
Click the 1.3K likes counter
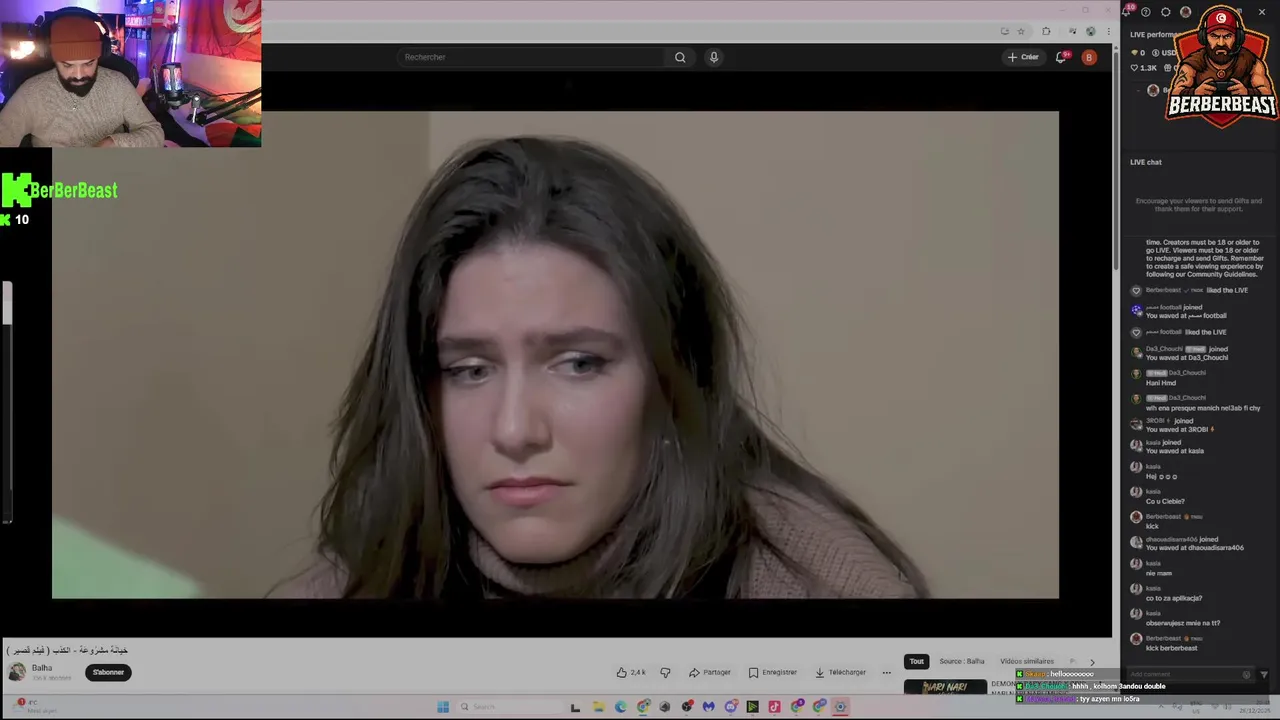pyautogui.click(x=1144, y=68)
